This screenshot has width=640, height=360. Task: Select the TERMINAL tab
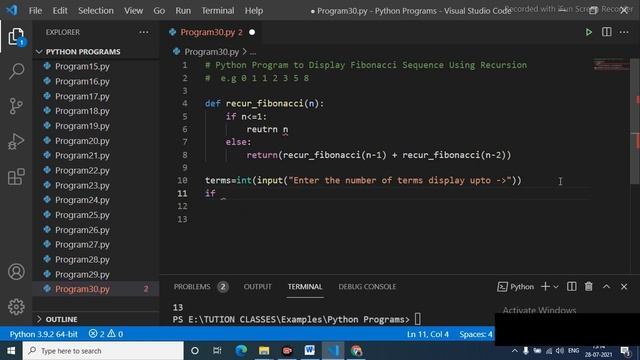click(305, 287)
